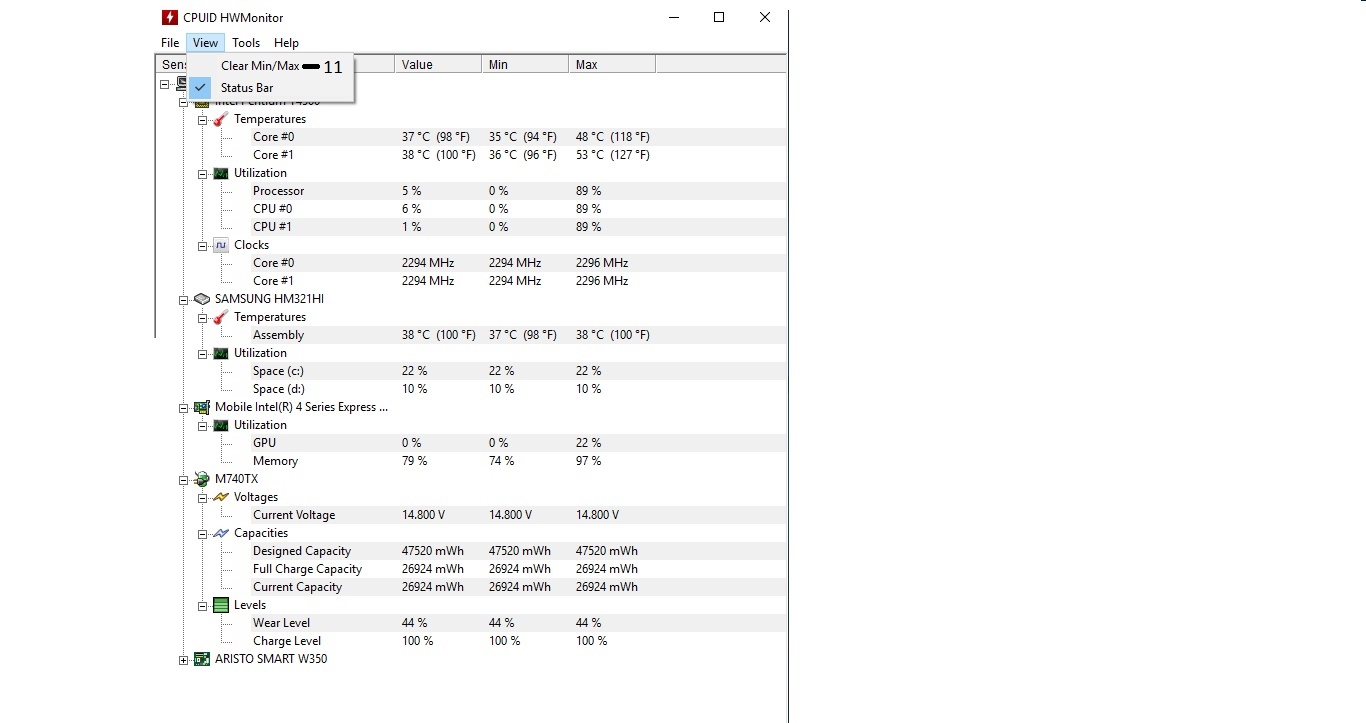Click ARISTO SMART W350 device icon
Image resolution: width=1366 pixels, height=723 pixels.
202,659
